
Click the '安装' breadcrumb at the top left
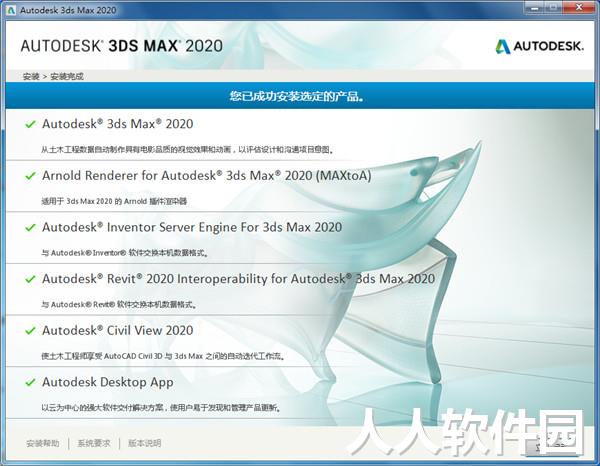click(31, 77)
